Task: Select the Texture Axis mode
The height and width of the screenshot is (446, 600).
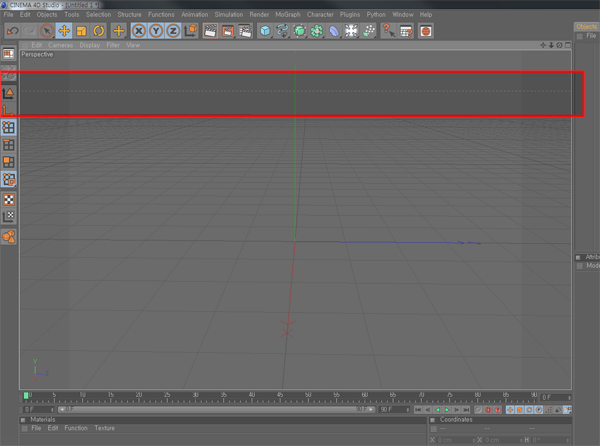Action: click(x=8, y=216)
